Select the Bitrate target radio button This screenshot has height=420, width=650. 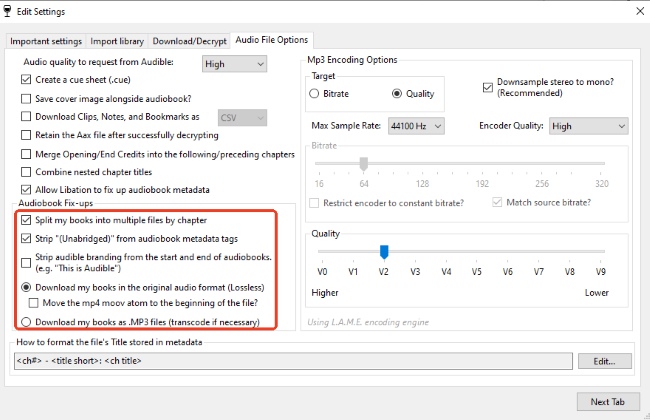click(314, 93)
